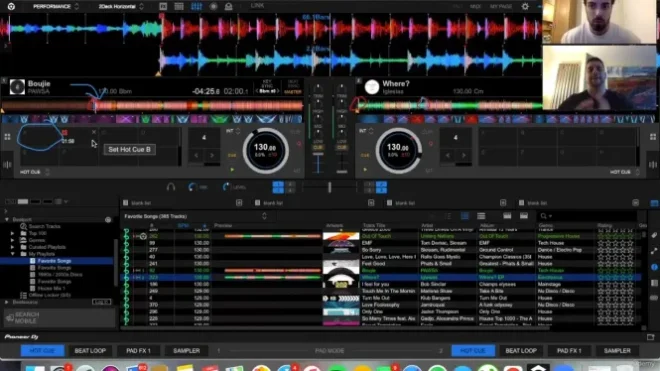Select left BEAT LOOP pad mode tab
This screenshot has width=660, height=371.
(x=90, y=351)
